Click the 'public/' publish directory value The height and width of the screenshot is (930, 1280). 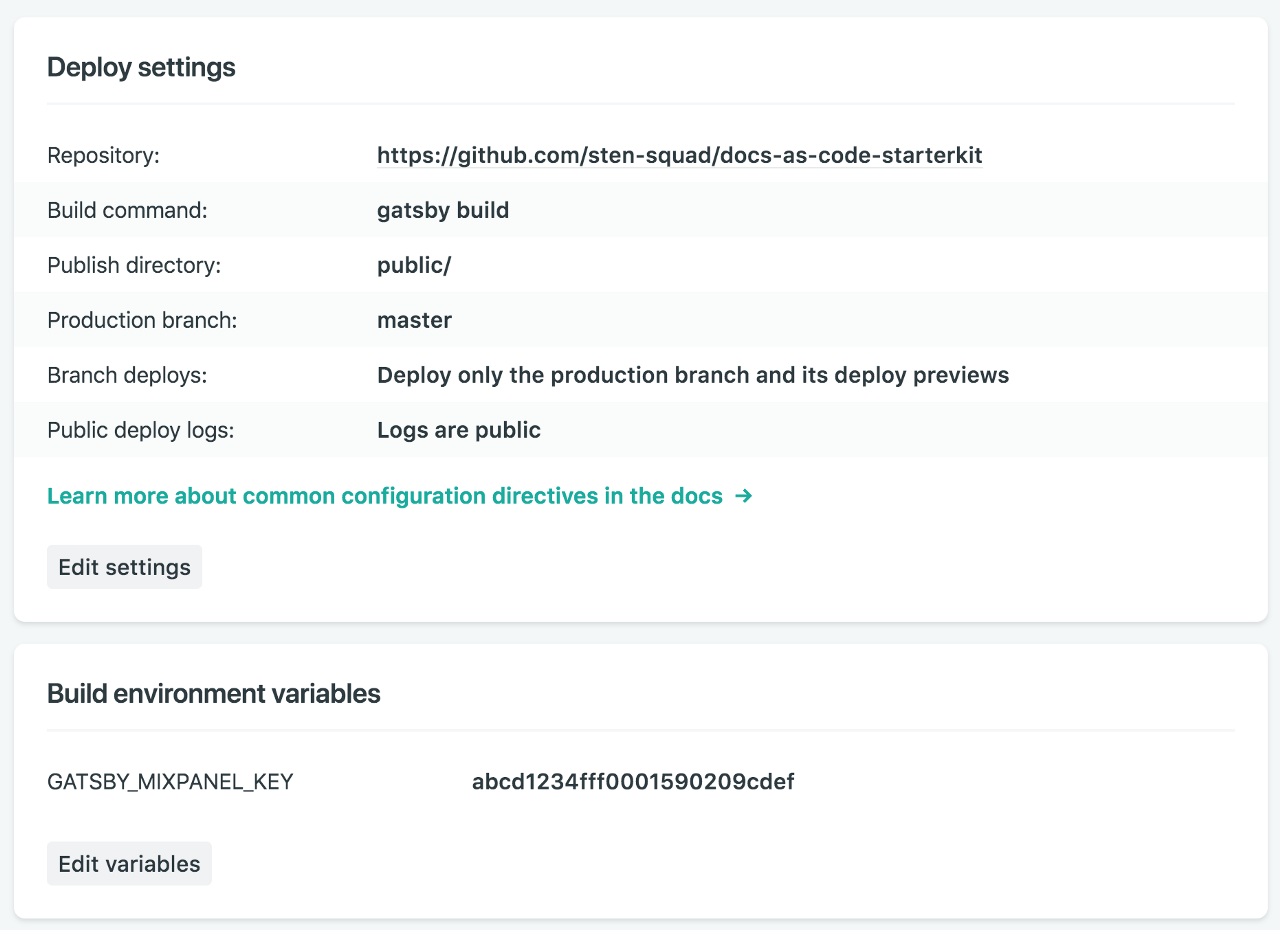pos(414,266)
